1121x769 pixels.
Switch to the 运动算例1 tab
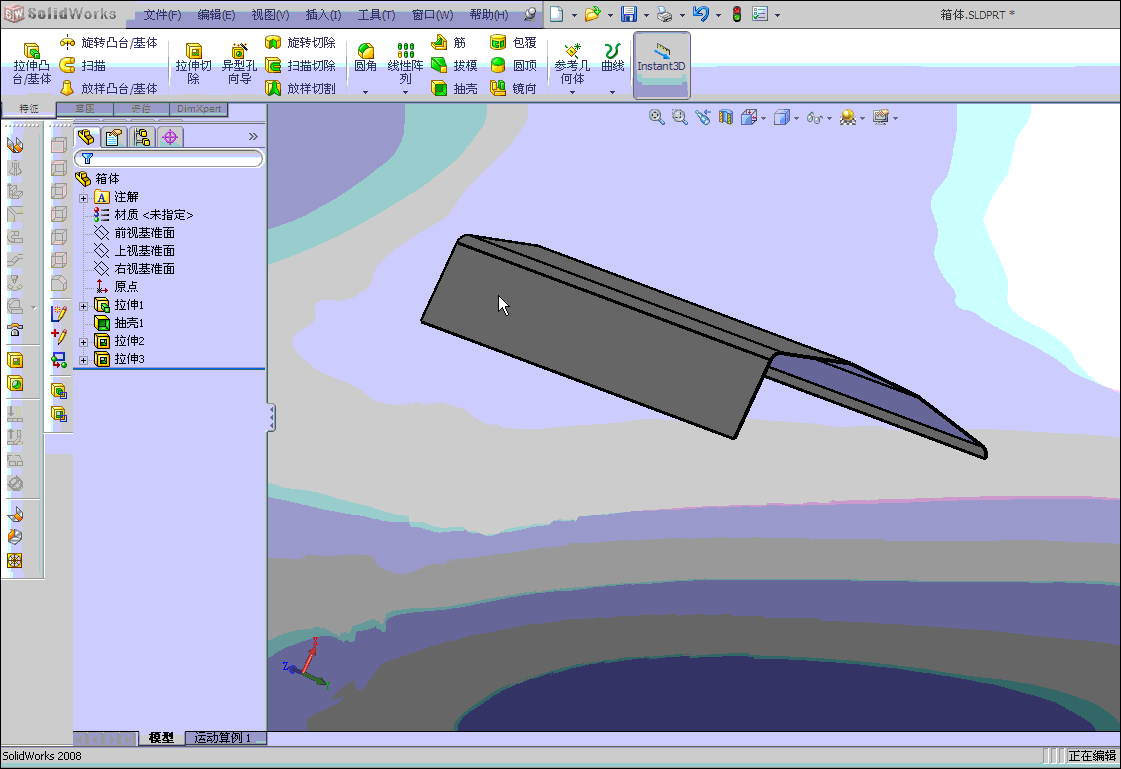pyautogui.click(x=224, y=738)
